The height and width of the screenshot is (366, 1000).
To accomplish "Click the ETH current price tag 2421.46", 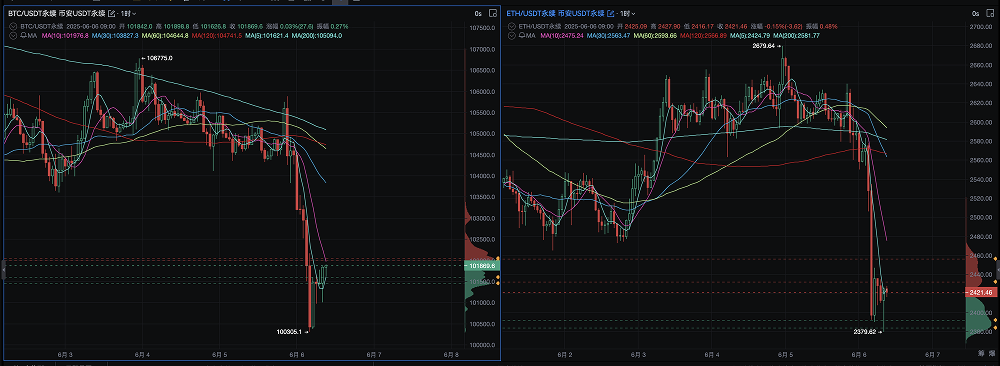I will [982, 293].
